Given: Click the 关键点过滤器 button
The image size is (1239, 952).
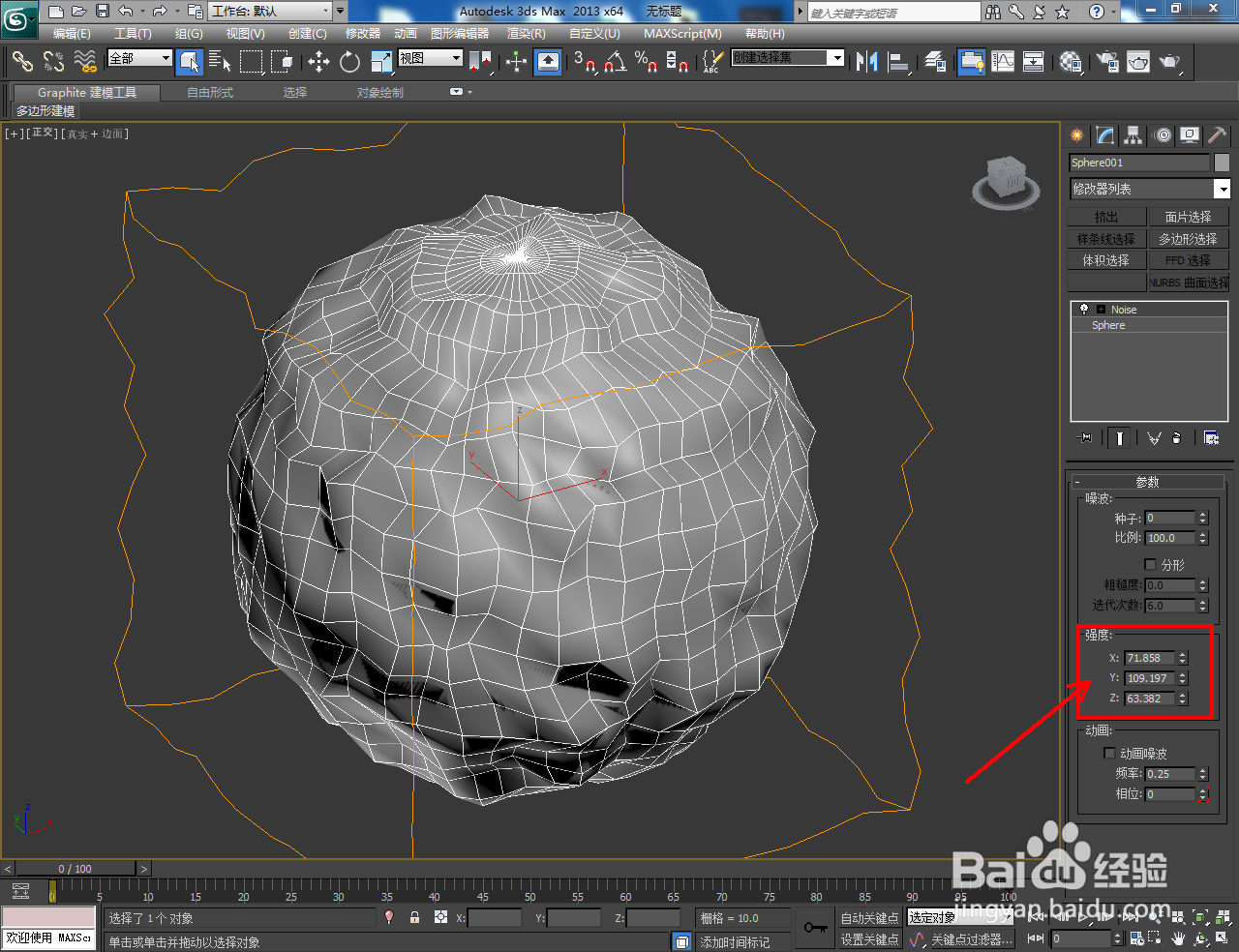Looking at the screenshot, I should click(971, 939).
